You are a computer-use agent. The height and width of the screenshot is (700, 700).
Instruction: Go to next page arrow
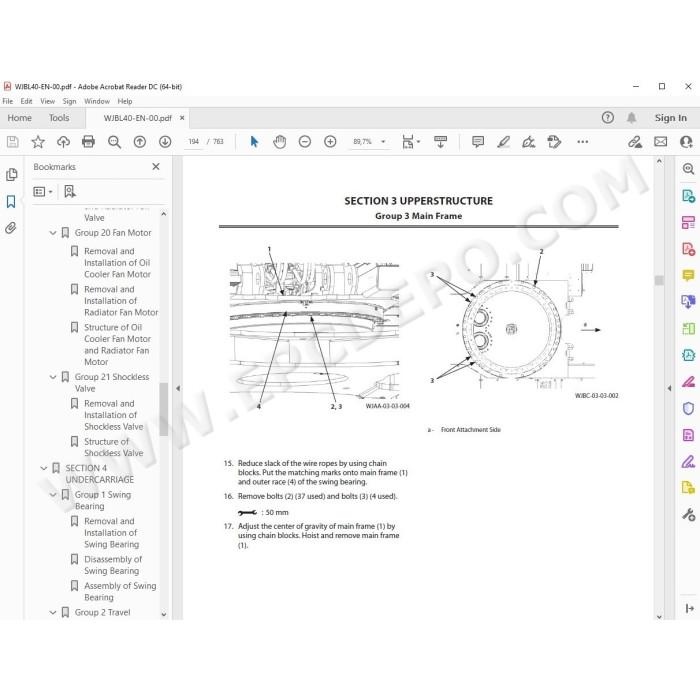tap(165, 142)
